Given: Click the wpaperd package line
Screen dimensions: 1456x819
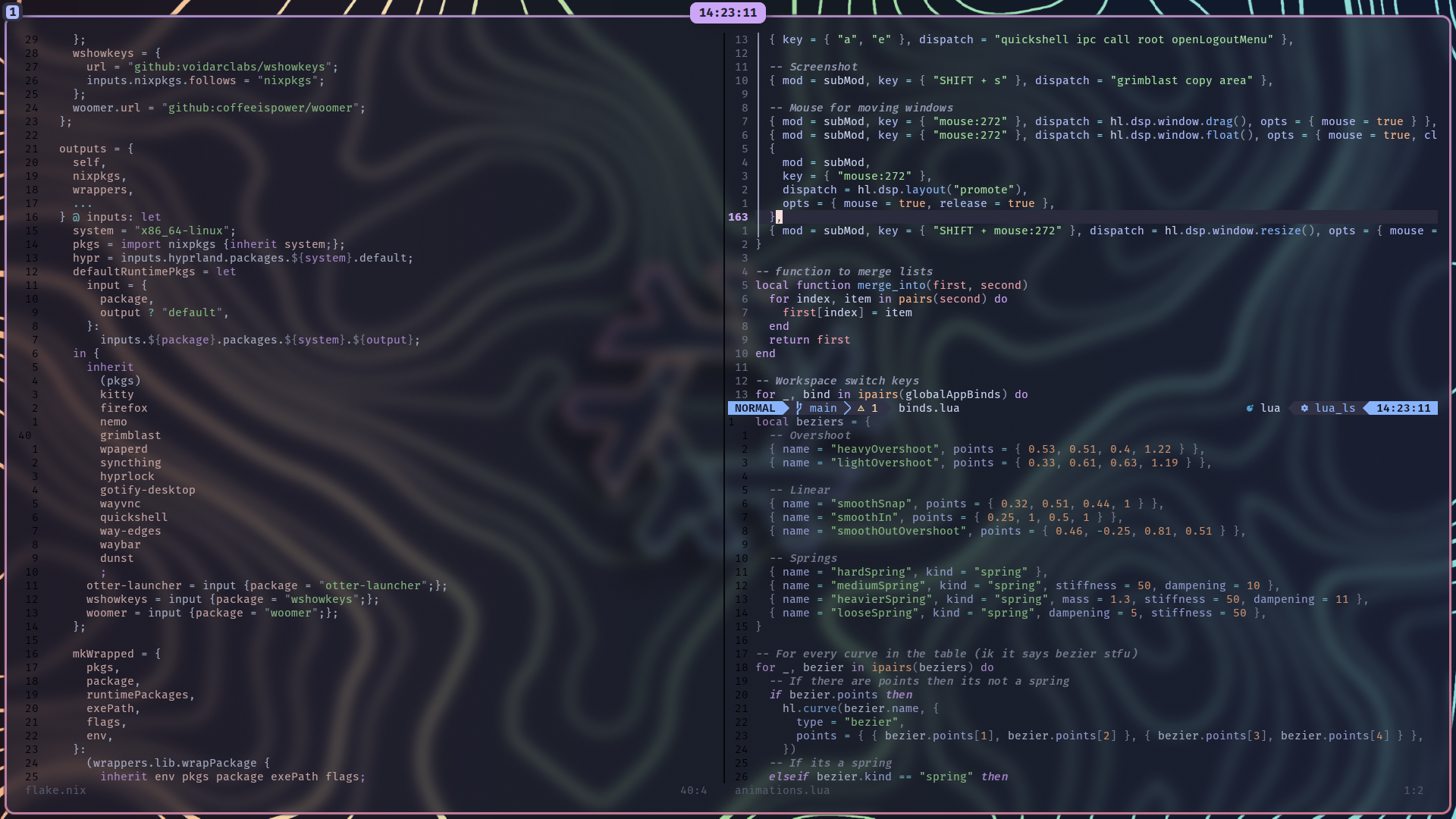Looking at the screenshot, I should pos(124,449).
